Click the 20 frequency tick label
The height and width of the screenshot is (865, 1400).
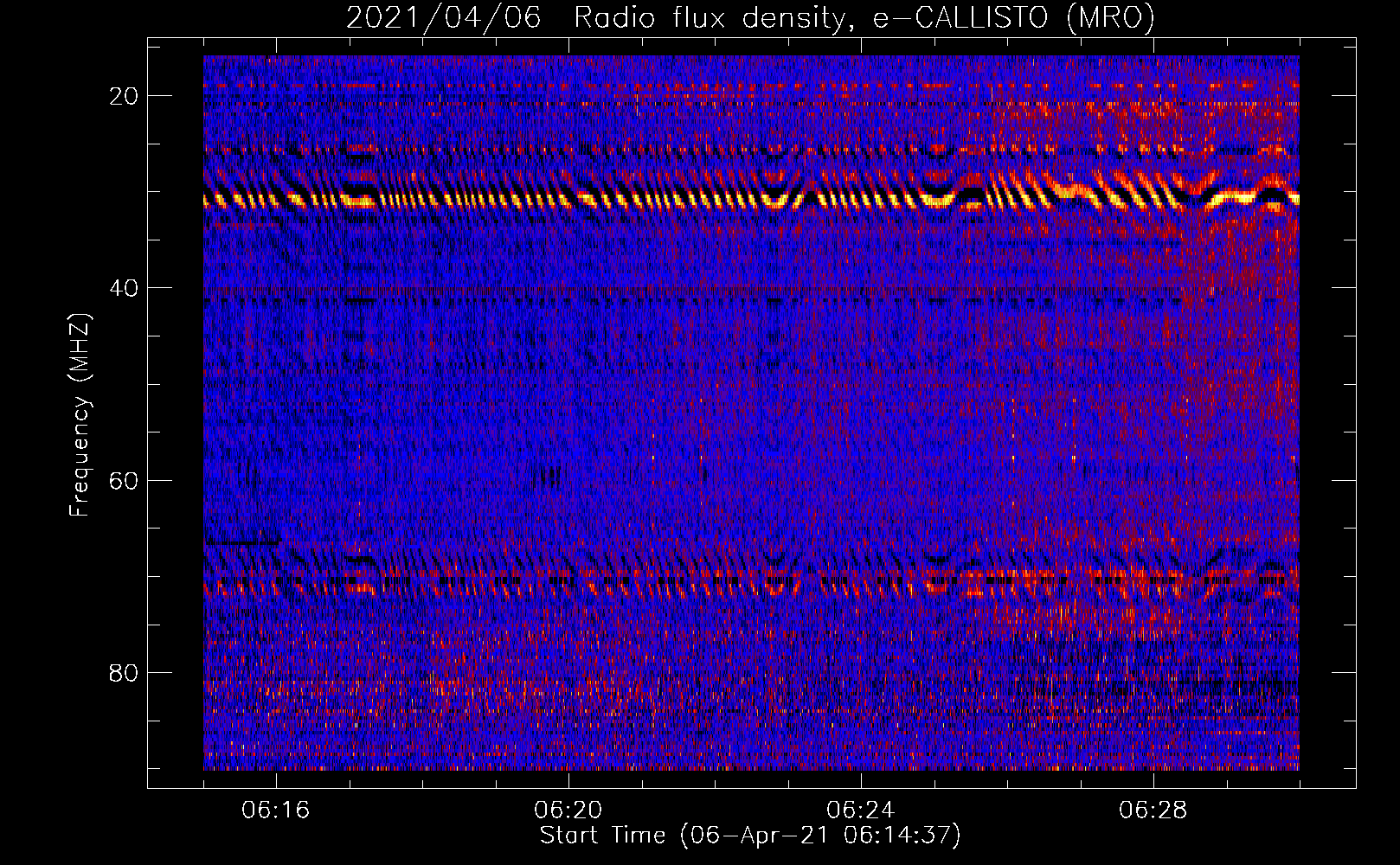click(x=125, y=96)
